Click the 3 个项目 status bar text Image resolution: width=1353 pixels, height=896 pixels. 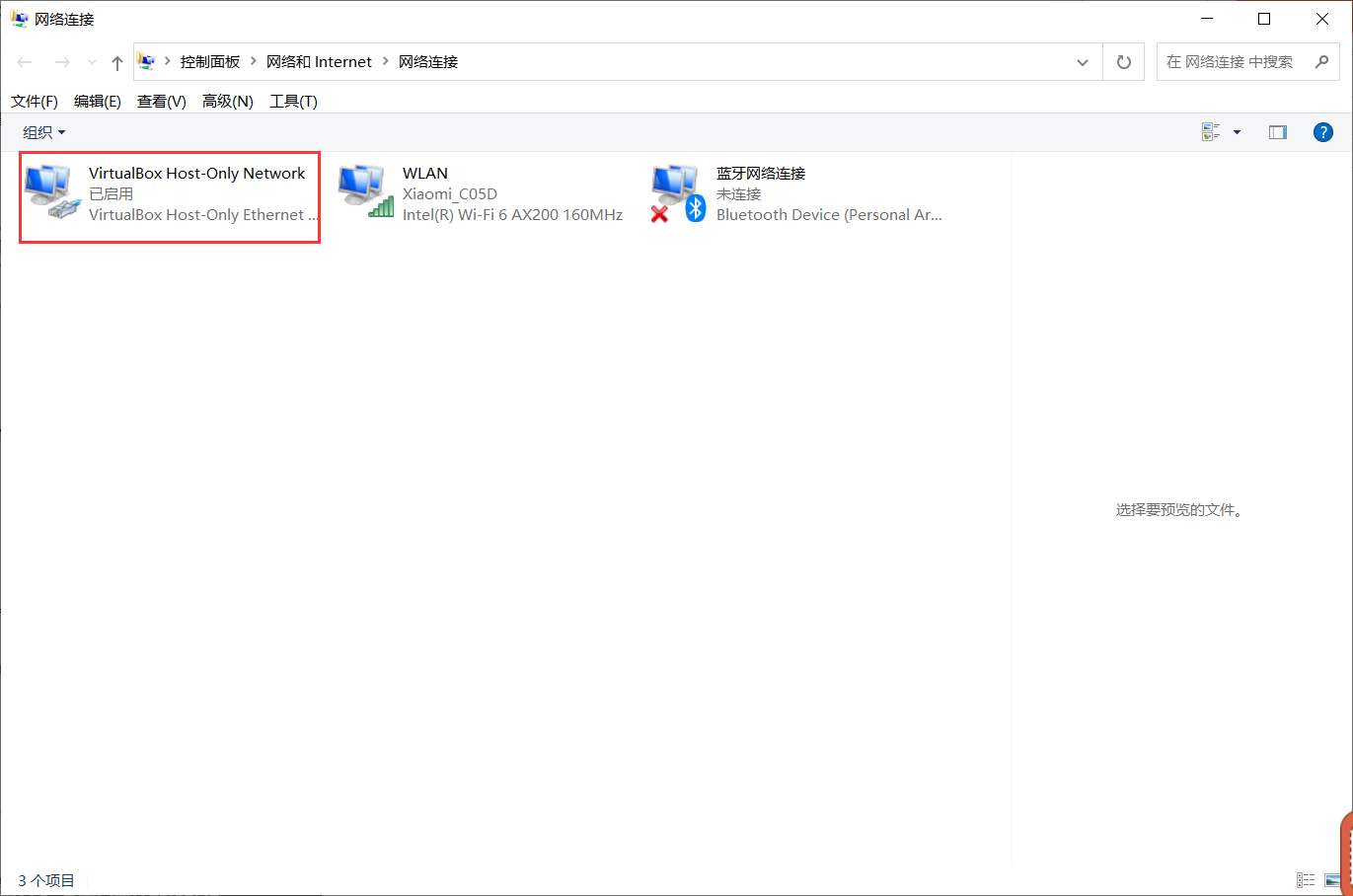[46, 880]
